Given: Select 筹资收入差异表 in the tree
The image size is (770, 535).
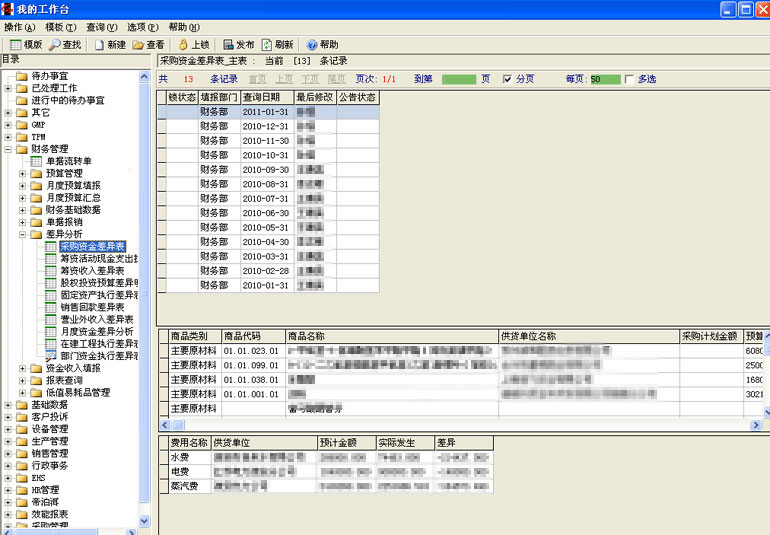Looking at the screenshot, I should (x=91, y=270).
